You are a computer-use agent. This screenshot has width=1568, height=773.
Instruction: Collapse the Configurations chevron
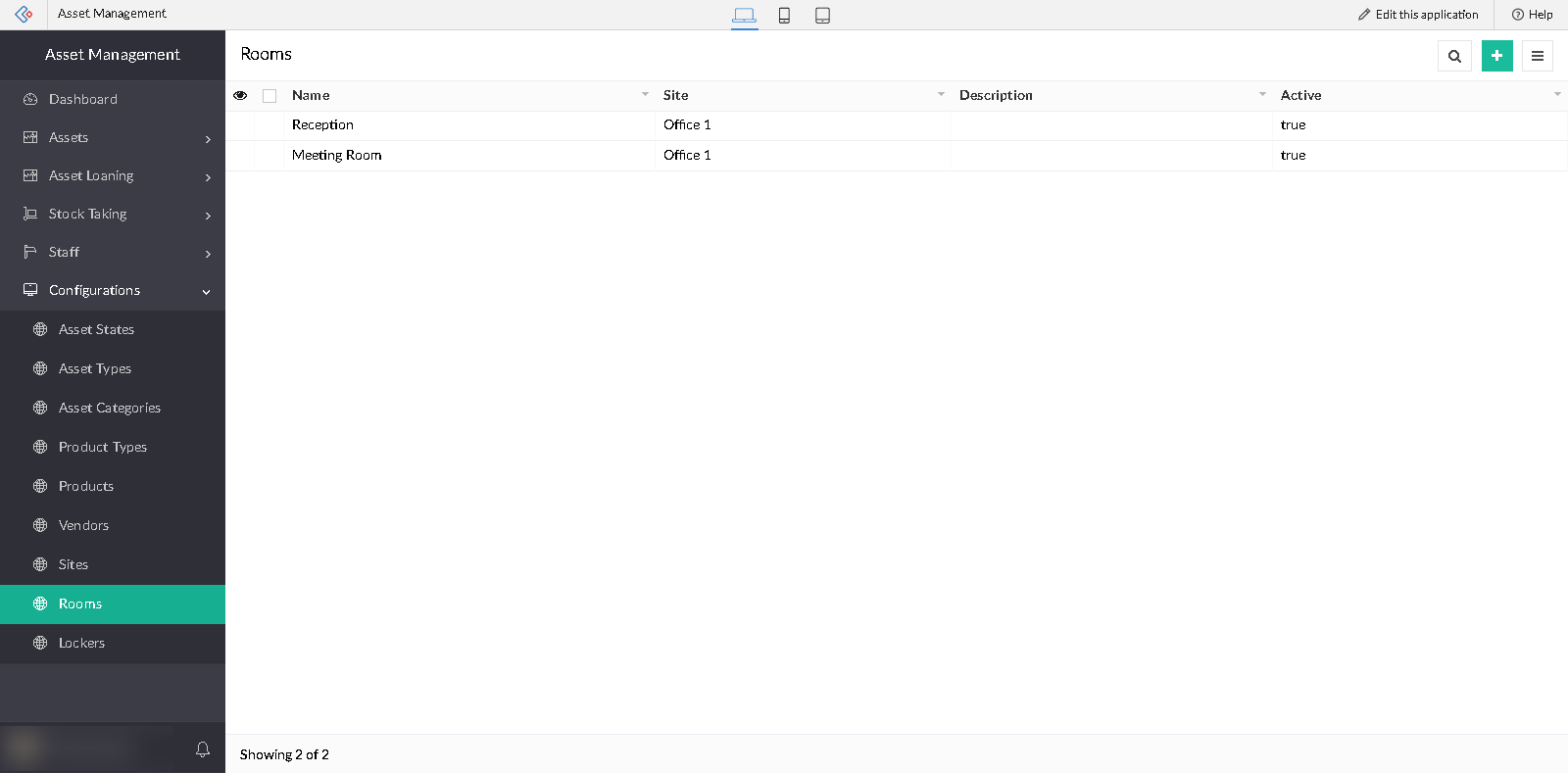207,292
